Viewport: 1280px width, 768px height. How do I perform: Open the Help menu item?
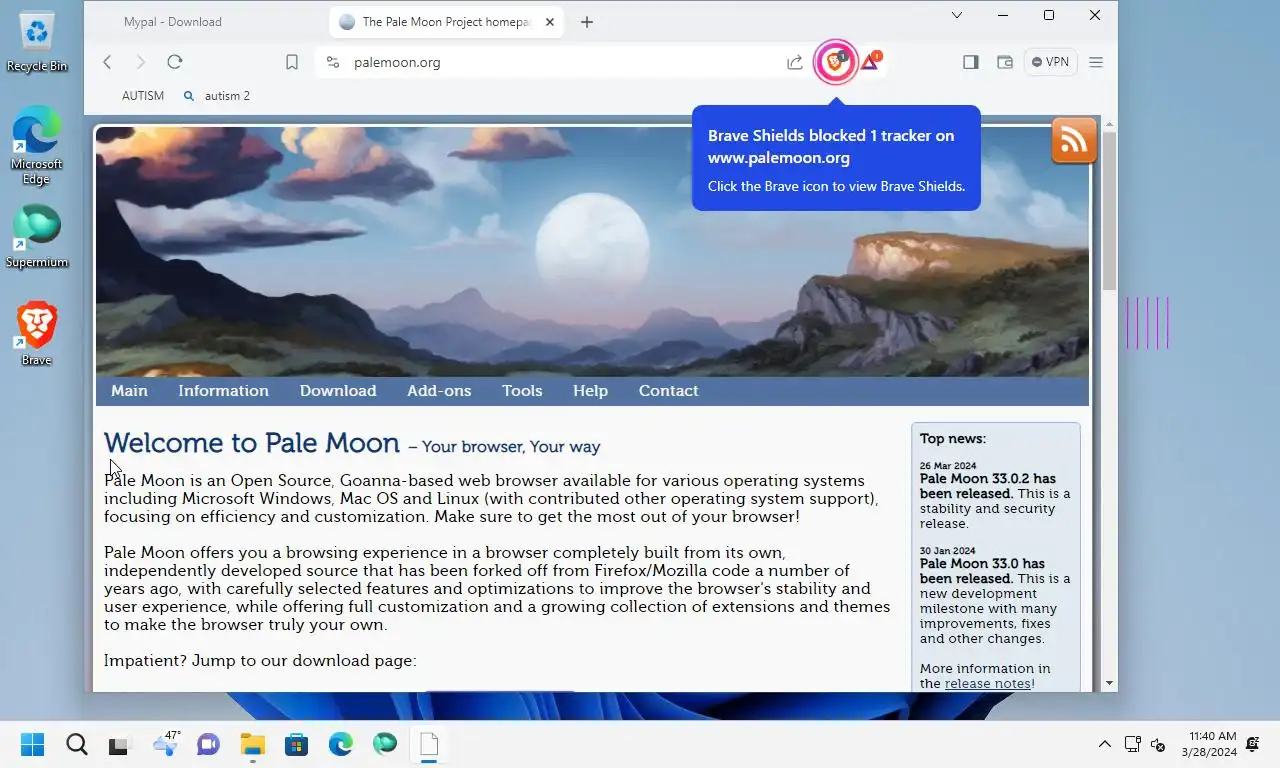coord(590,391)
